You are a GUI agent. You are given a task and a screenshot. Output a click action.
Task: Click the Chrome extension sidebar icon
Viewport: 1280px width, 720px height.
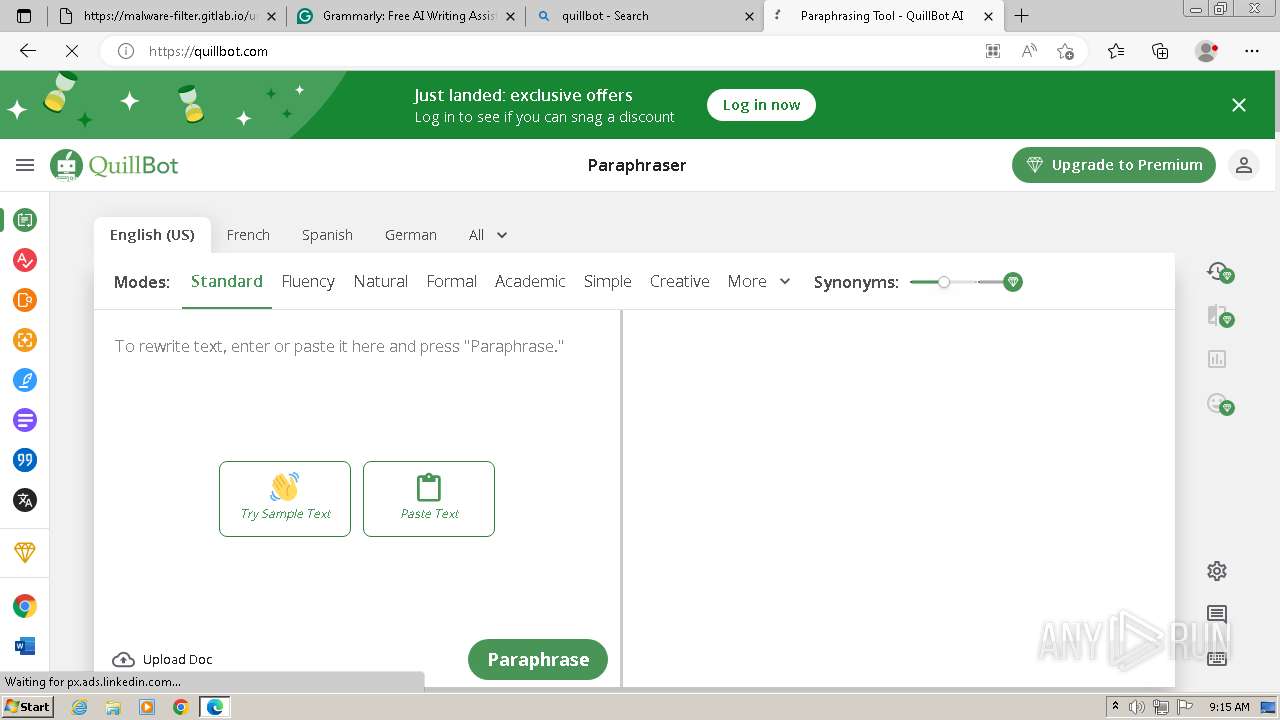tap(25, 606)
